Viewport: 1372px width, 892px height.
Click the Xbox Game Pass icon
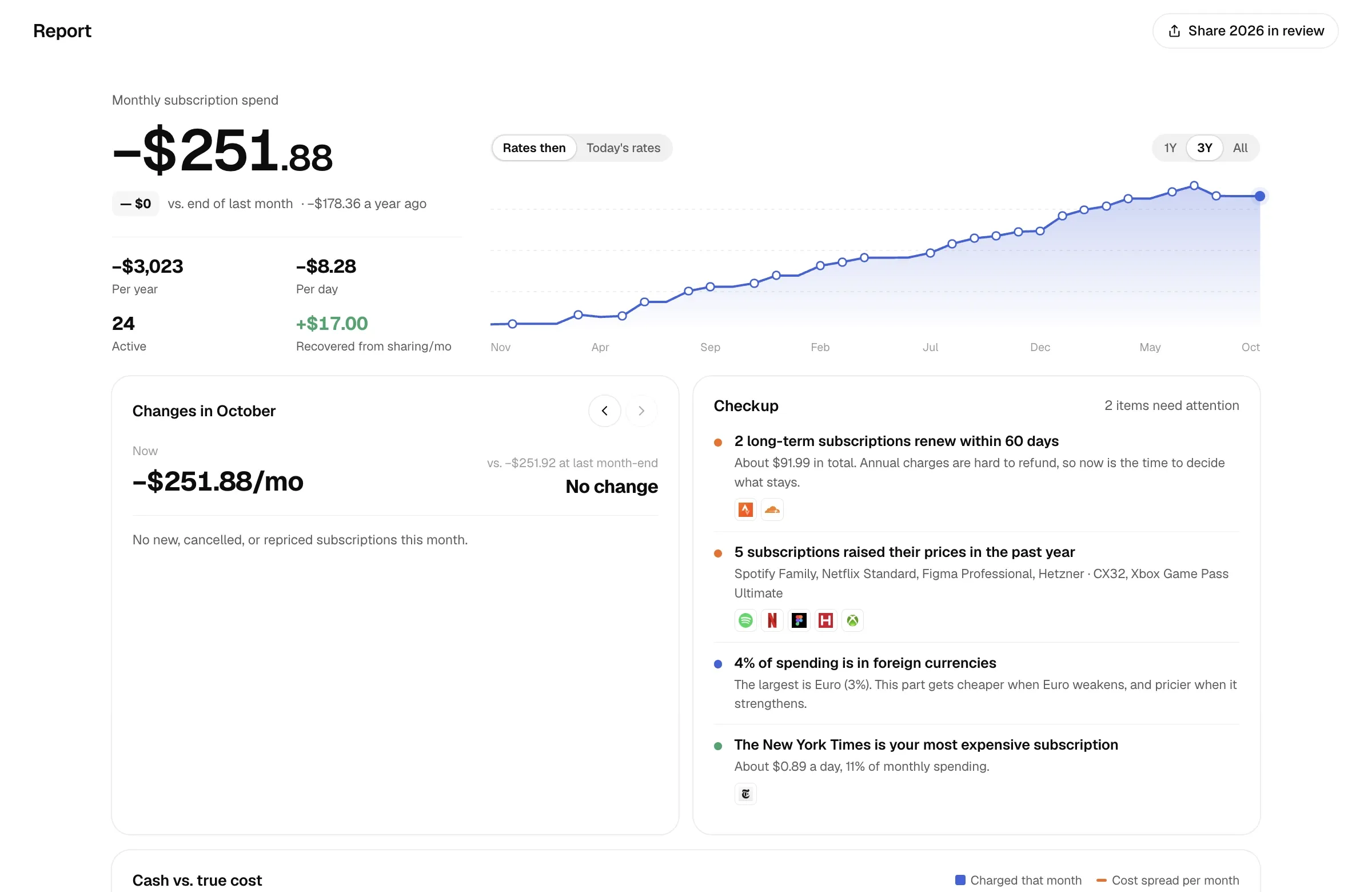pyautogui.click(x=852, y=620)
